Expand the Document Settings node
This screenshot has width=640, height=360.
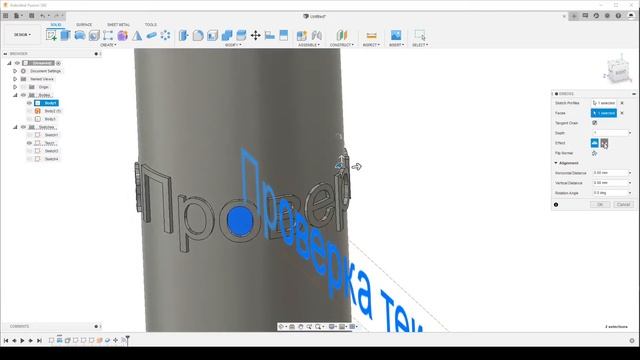[15, 71]
